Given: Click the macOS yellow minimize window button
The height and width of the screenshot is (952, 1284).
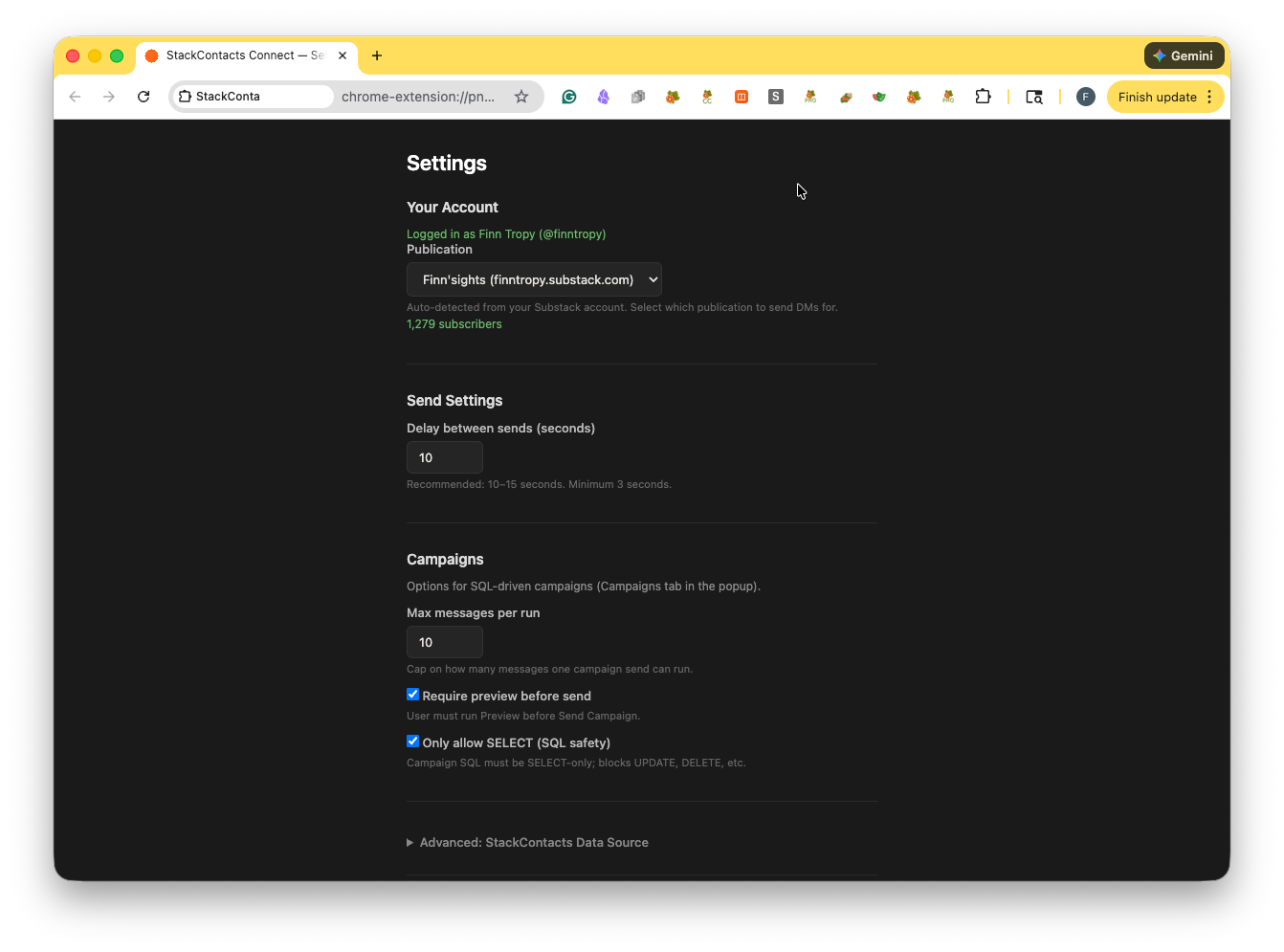Looking at the screenshot, I should pyautogui.click(x=95, y=55).
